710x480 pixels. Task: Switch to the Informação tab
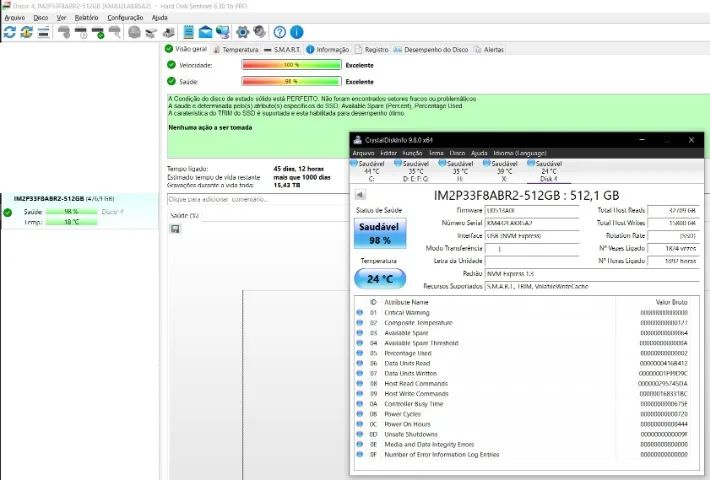[328, 49]
